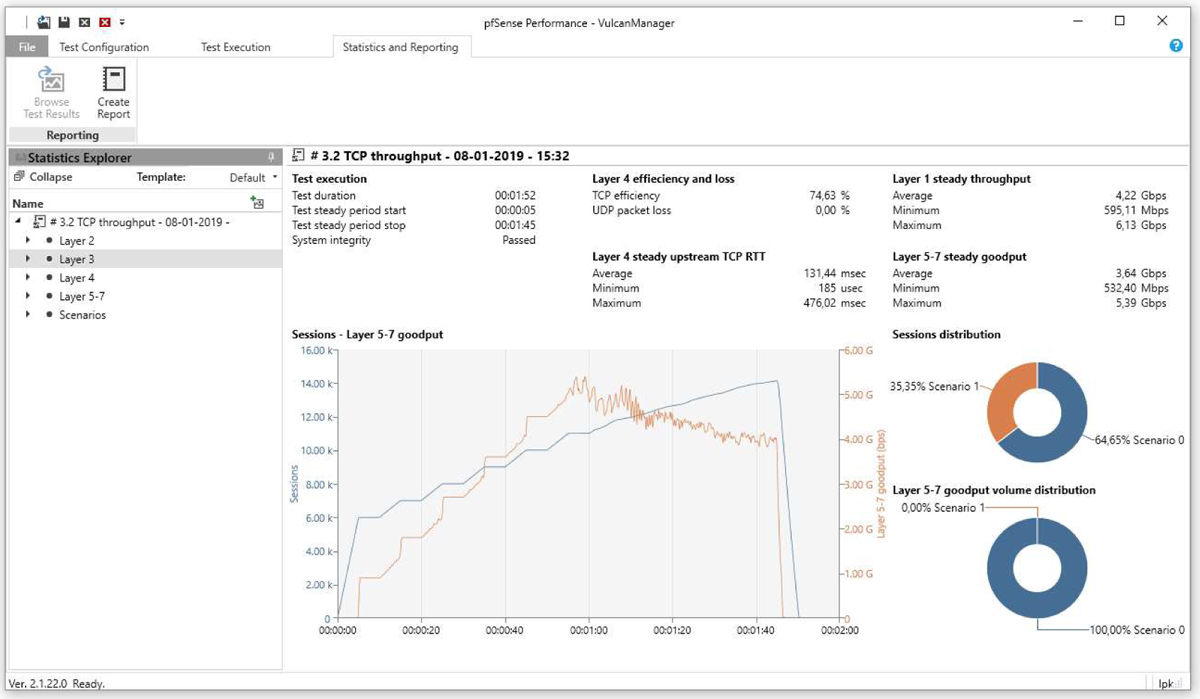Viewport: 1200px width, 699px height.
Task: Select the Statistics and Reporting tab
Action: click(x=400, y=47)
